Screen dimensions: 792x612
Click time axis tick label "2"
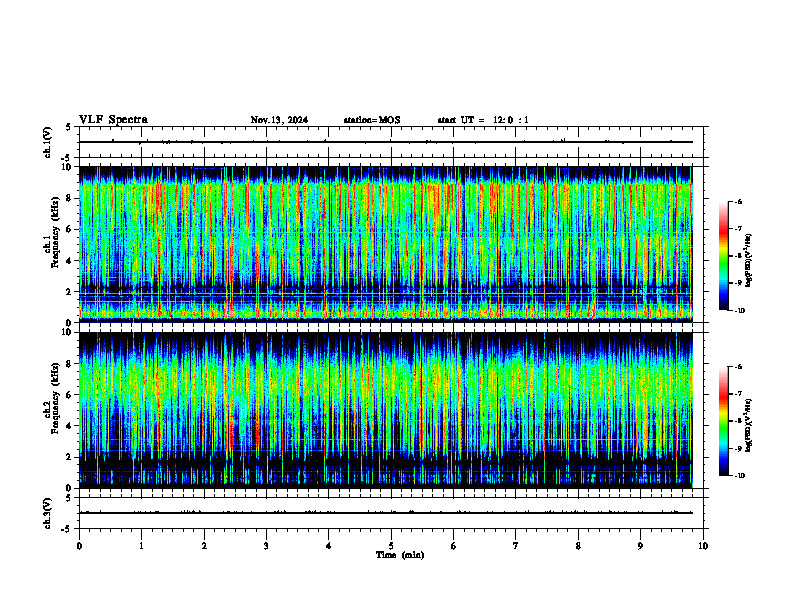tap(204, 546)
